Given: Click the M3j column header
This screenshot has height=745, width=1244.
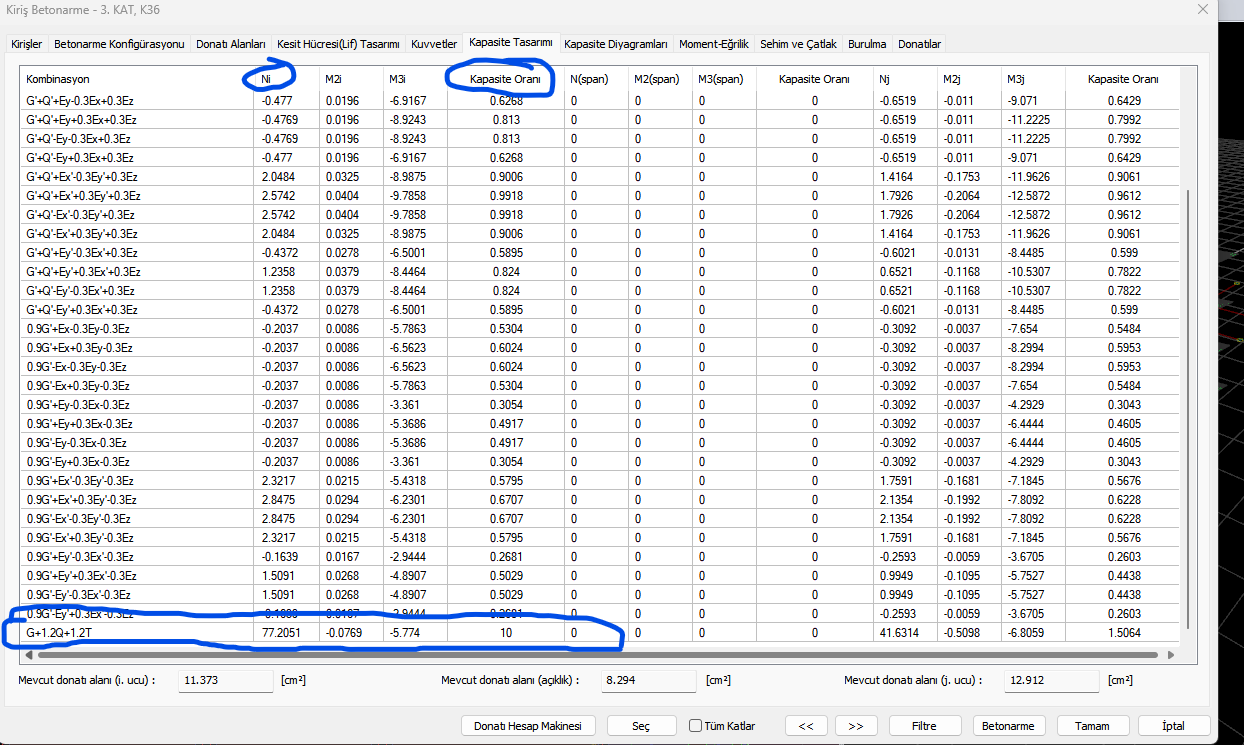Looking at the screenshot, I should click(x=1033, y=78).
